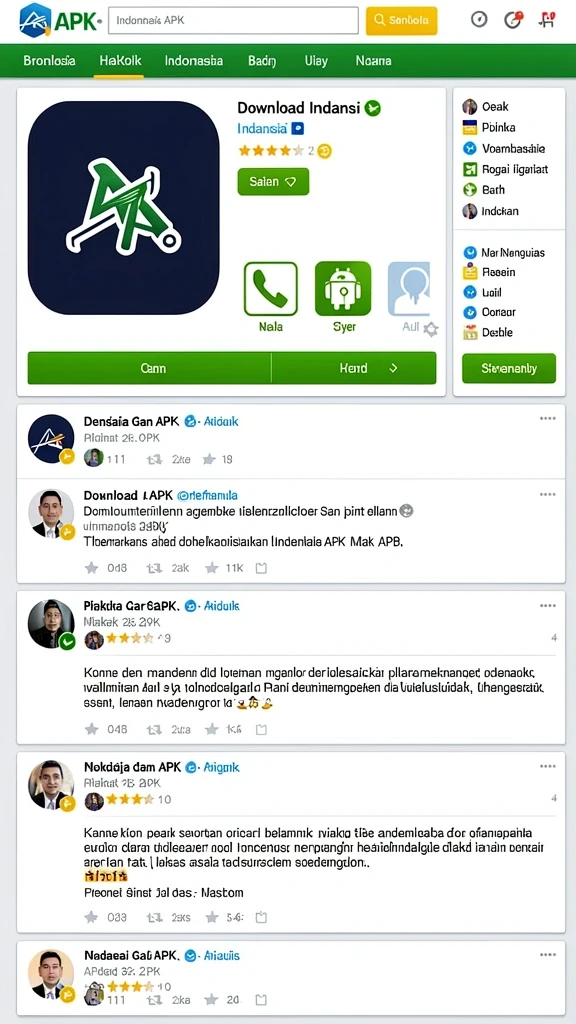
Task: Select Voambasalie in the sidebar list
Action: pos(504,148)
